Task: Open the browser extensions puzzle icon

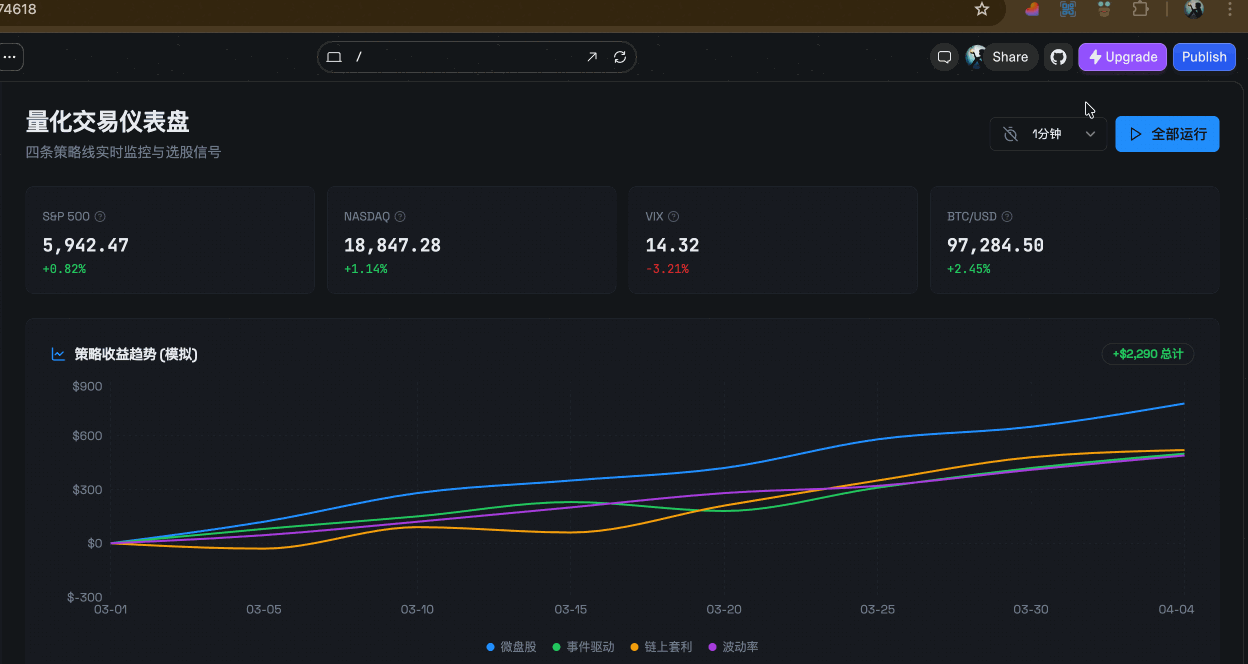Action: pos(1140,9)
